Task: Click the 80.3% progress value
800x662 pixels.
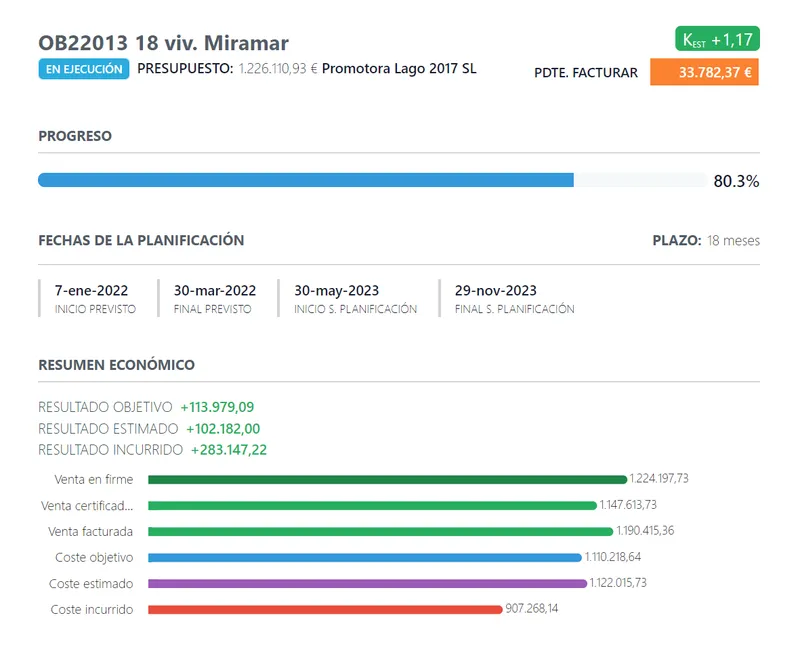Action: point(736,181)
